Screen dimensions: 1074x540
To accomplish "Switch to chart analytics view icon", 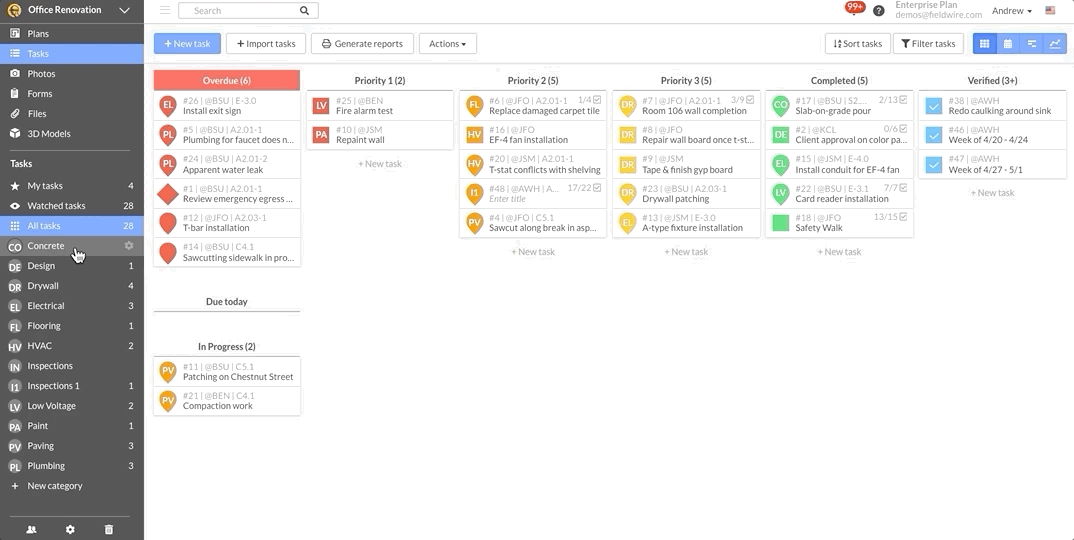I will tap(1055, 44).
